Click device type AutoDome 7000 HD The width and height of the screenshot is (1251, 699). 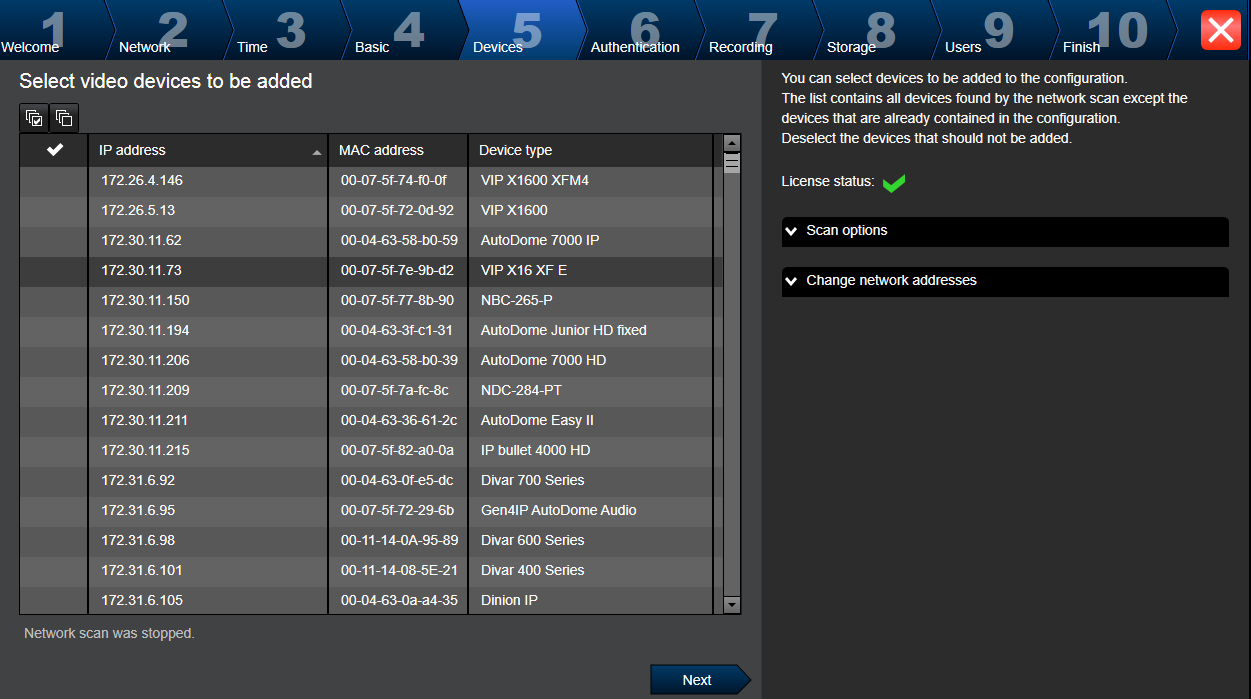point(543,361)
